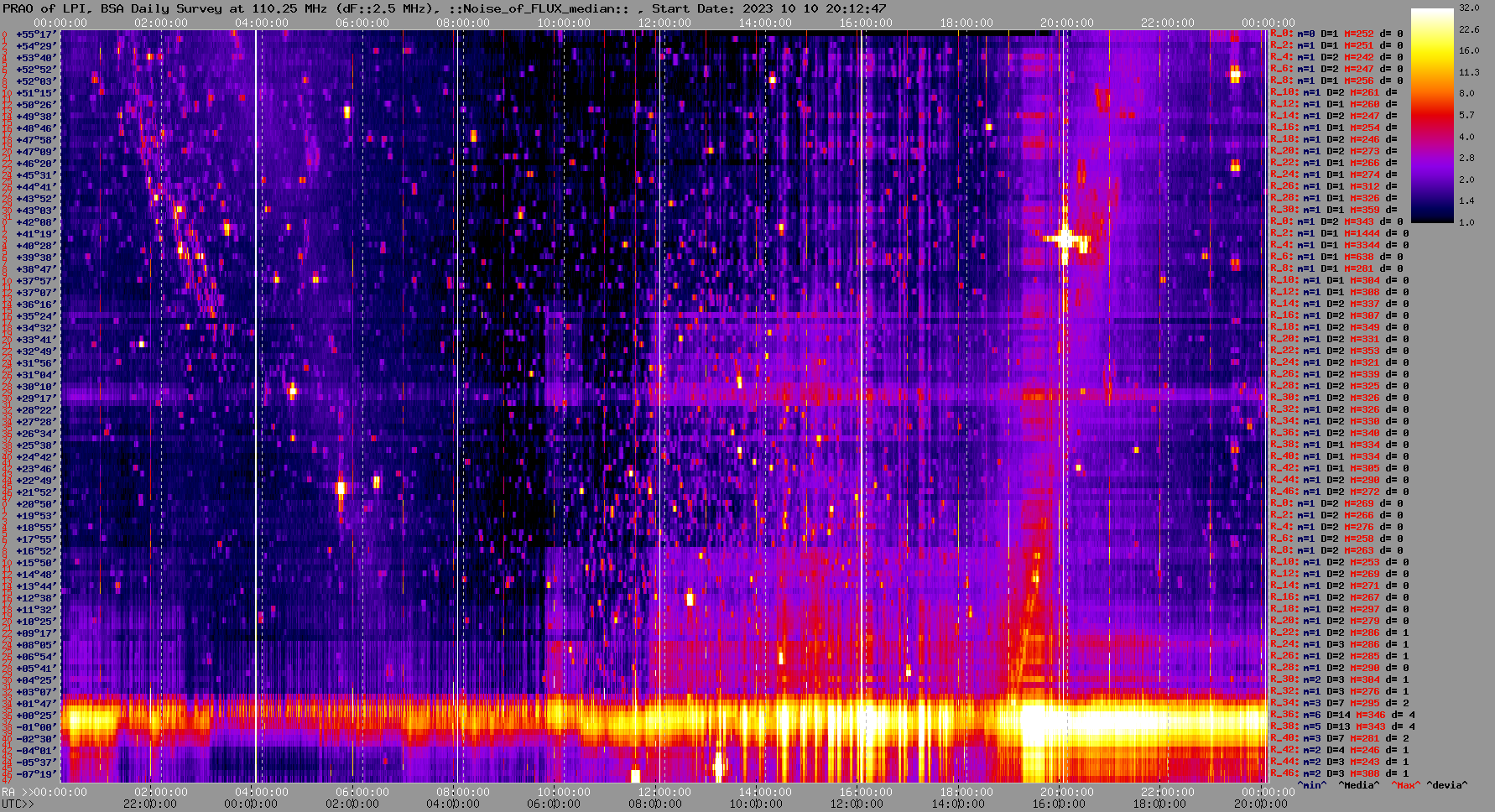Click the '::Noise_of_FLUX_median::' label in the title

coord(539,8)
